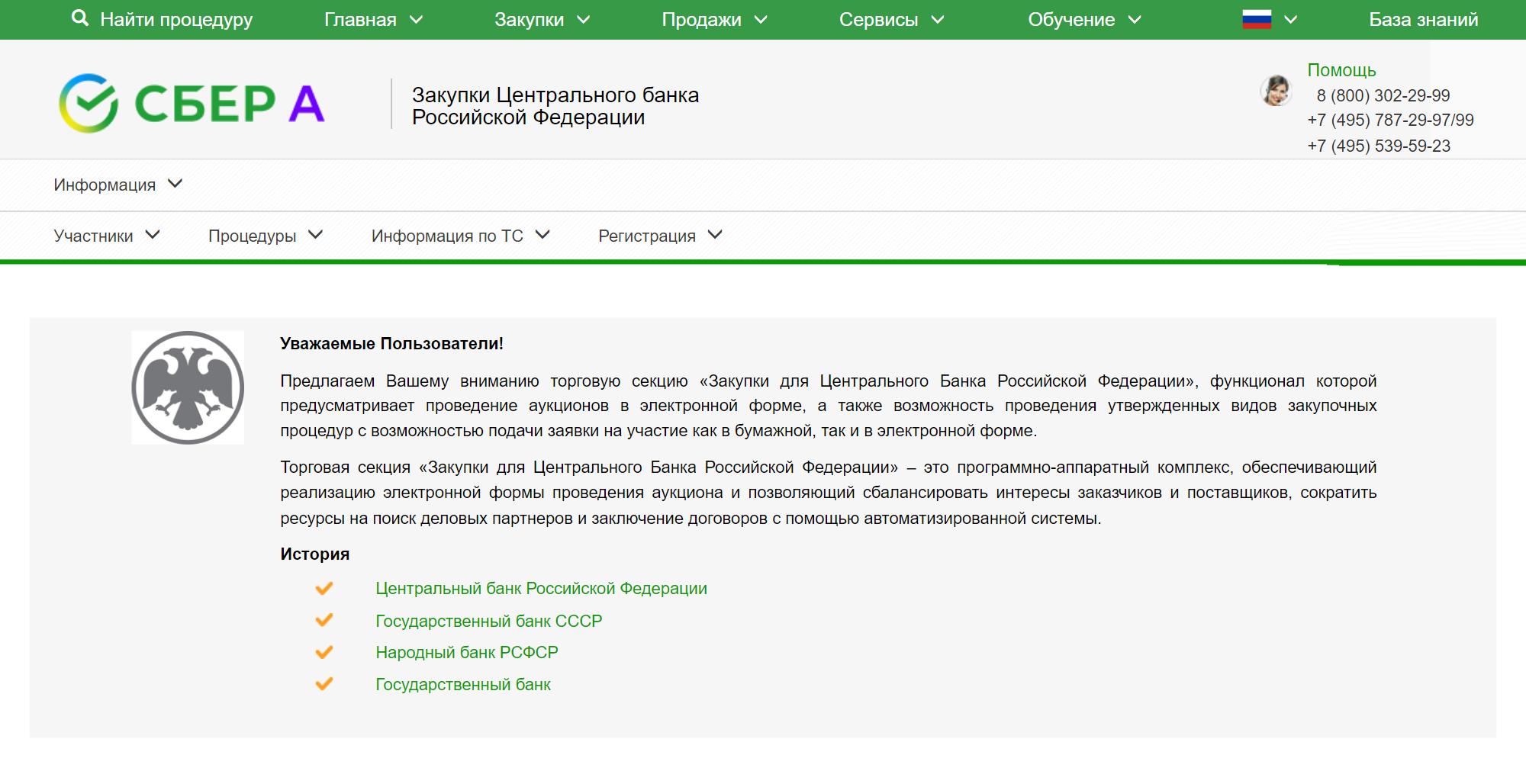Open the Информация по ТС submenu

click(x=447, y=236)
